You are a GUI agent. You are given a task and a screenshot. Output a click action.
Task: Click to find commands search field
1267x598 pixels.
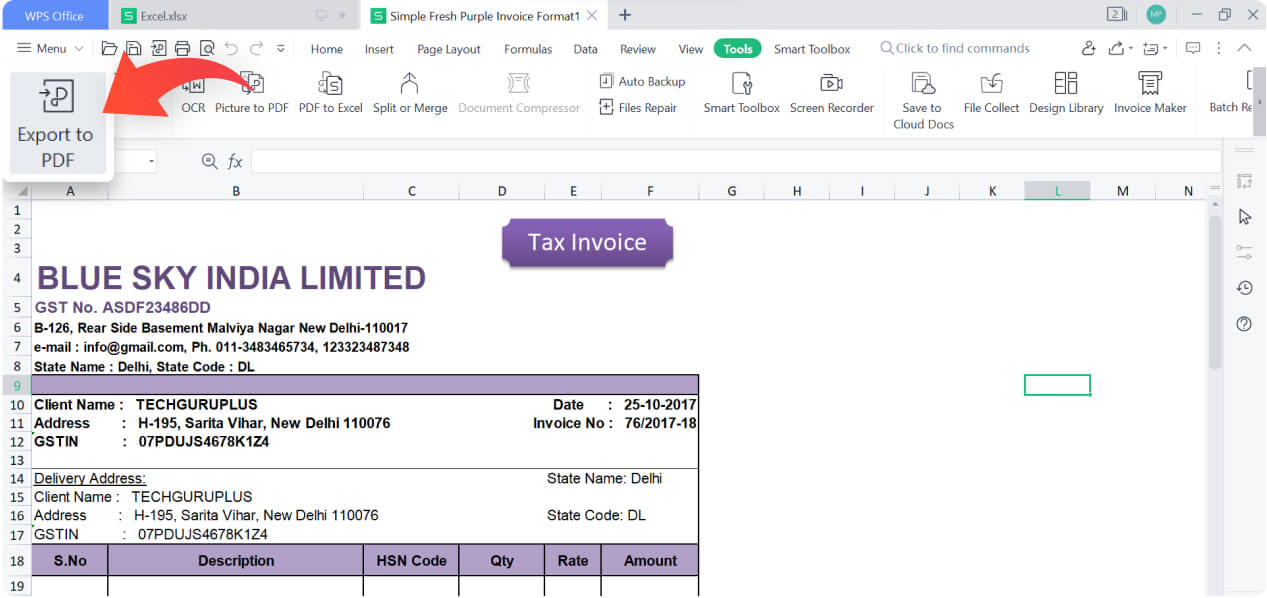960,48
